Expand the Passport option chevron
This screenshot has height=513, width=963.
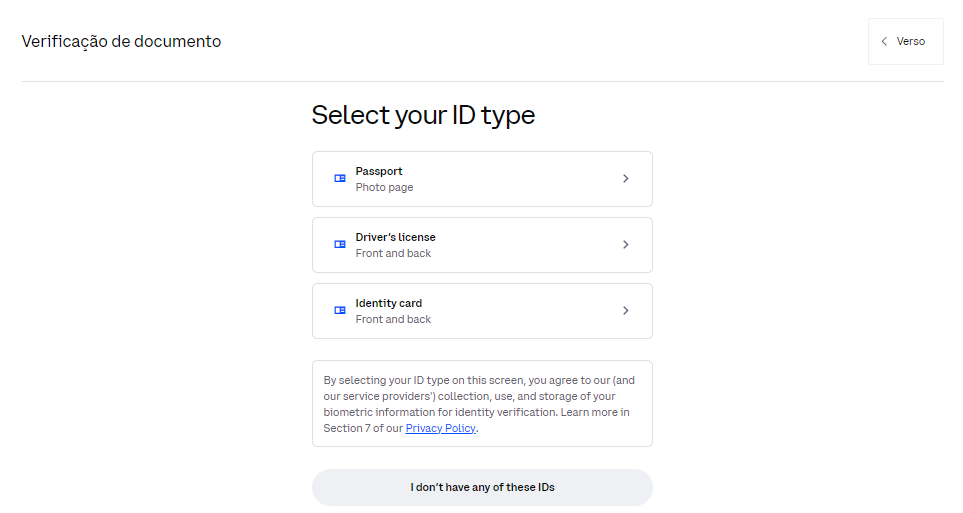[x=626, y=179]
